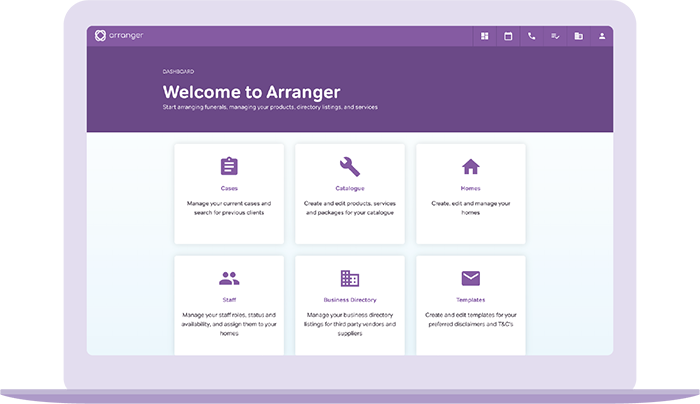Click the envelope icon on Templates card

471,278
